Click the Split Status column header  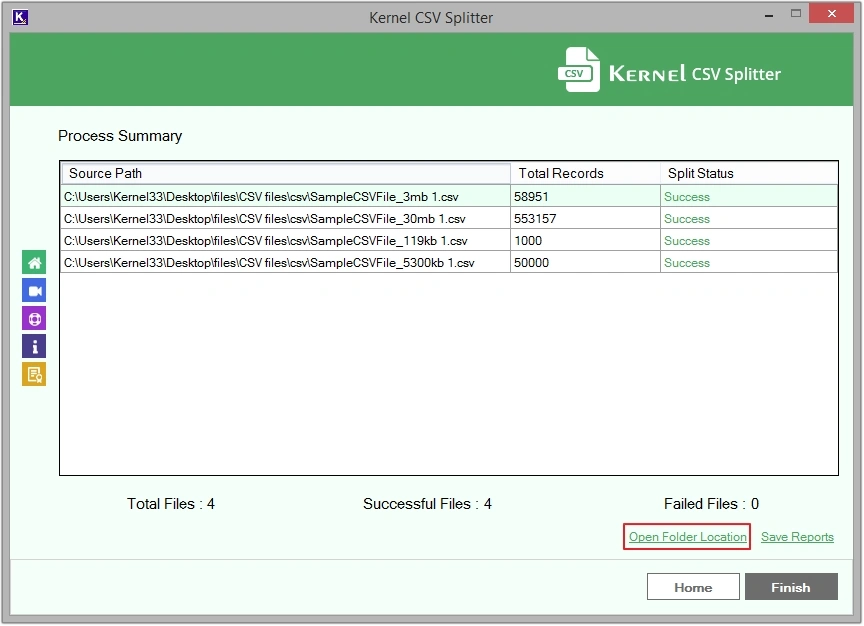point(748,174)
